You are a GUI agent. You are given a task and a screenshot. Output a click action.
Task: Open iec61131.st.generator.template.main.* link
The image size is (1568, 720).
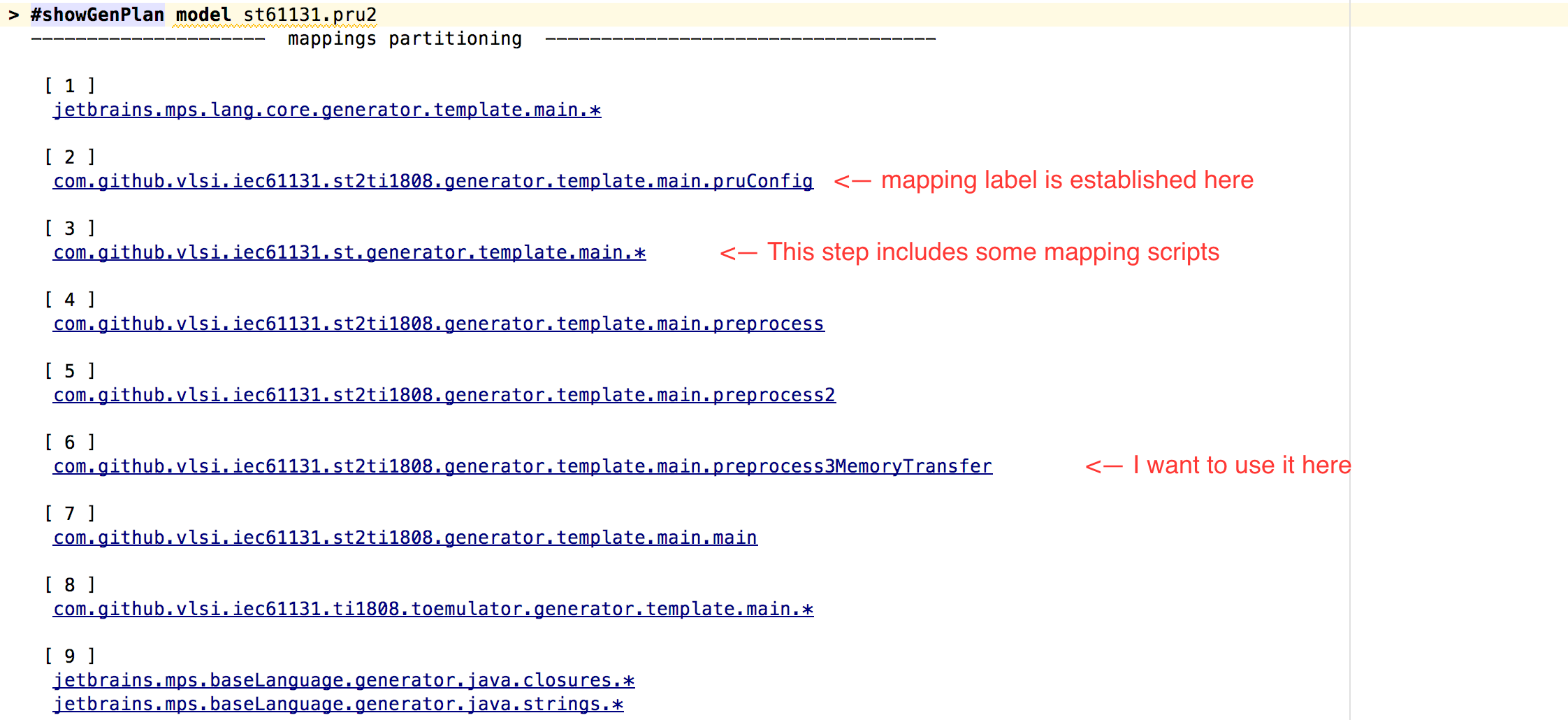tap(349, 253)
